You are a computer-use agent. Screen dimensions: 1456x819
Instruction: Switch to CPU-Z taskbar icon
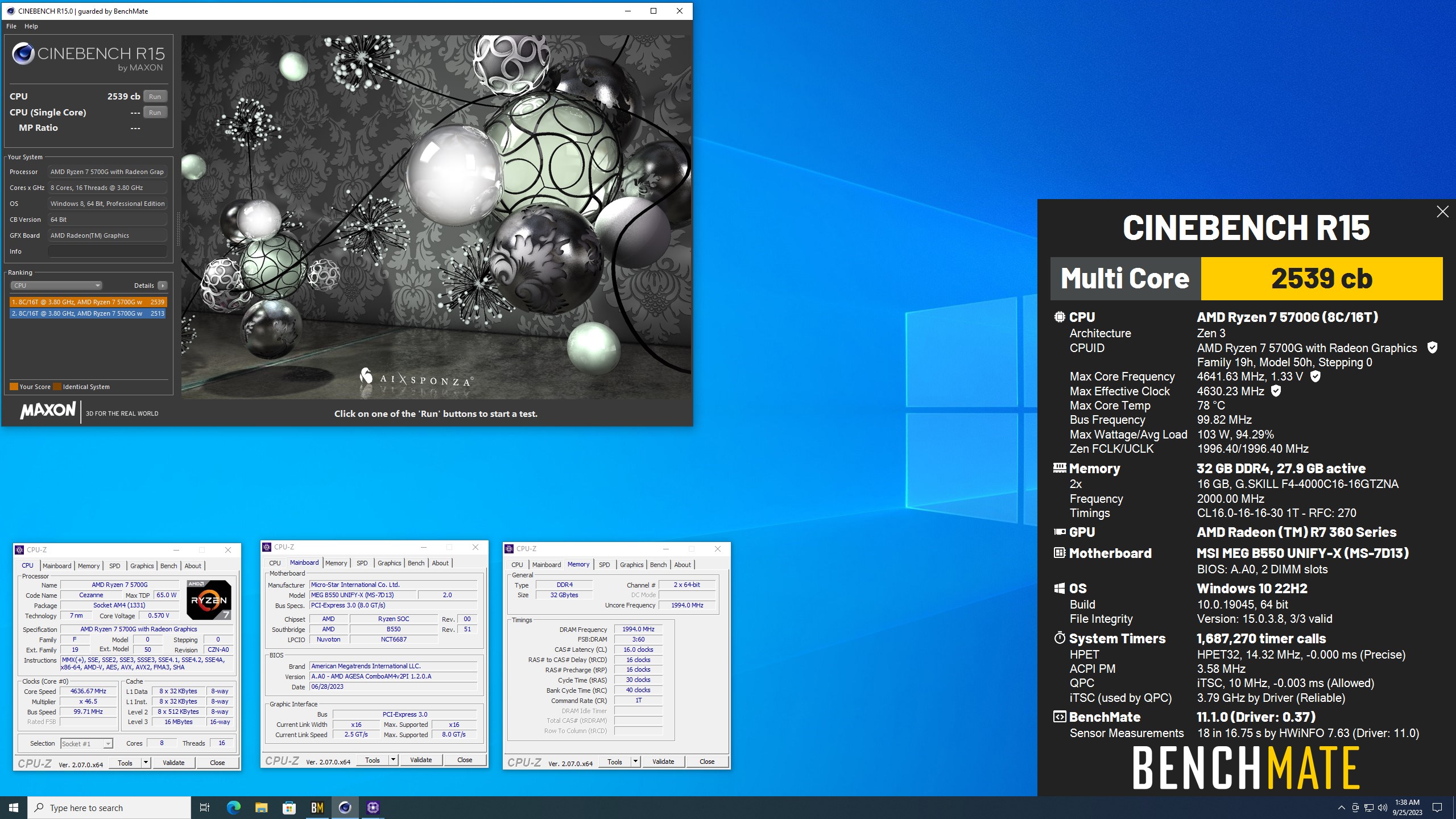[x=373, y=808]
